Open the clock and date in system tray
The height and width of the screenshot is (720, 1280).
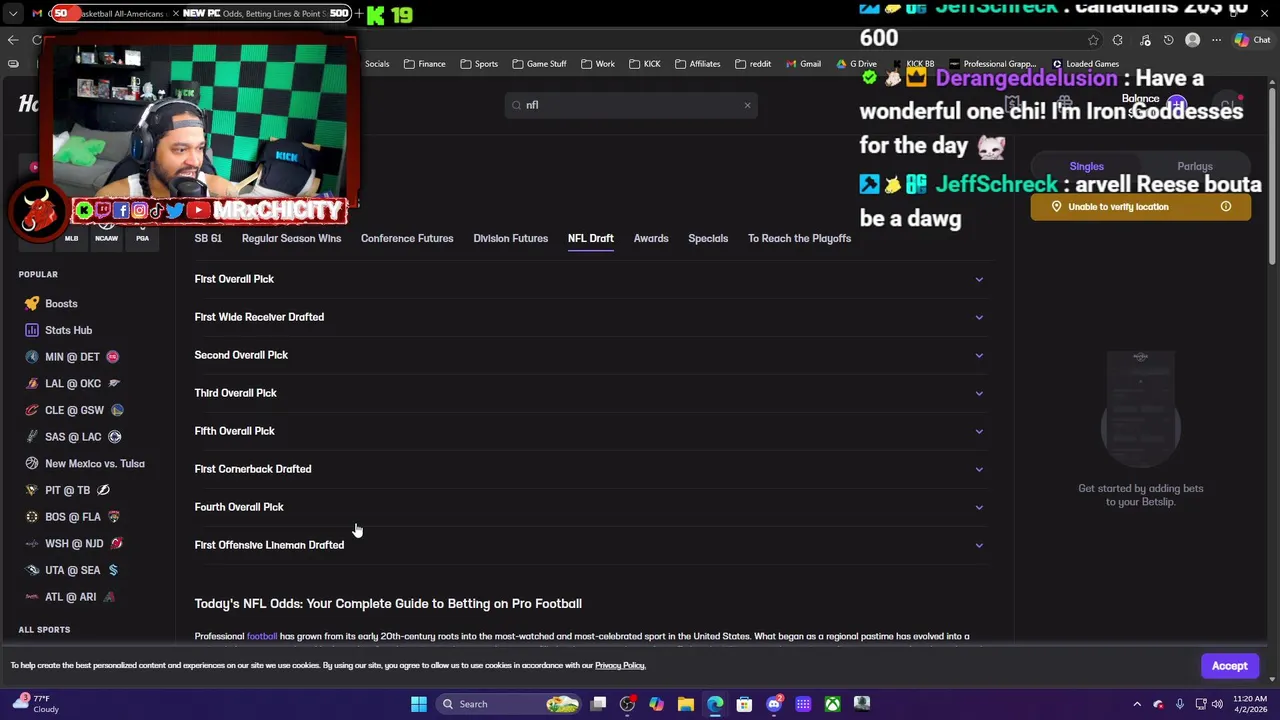tap(1250, 704)
